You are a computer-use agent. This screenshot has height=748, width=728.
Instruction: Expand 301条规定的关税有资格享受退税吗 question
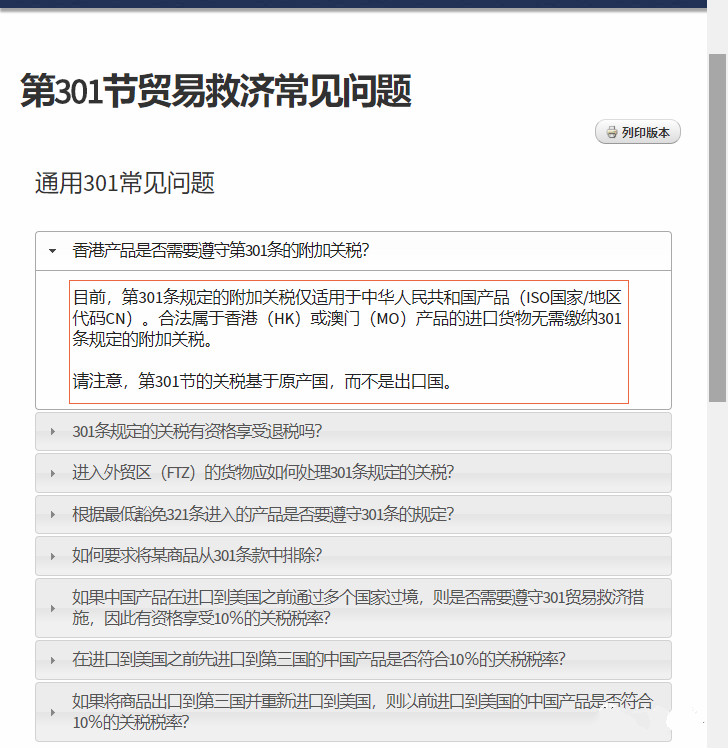[197, 432]
